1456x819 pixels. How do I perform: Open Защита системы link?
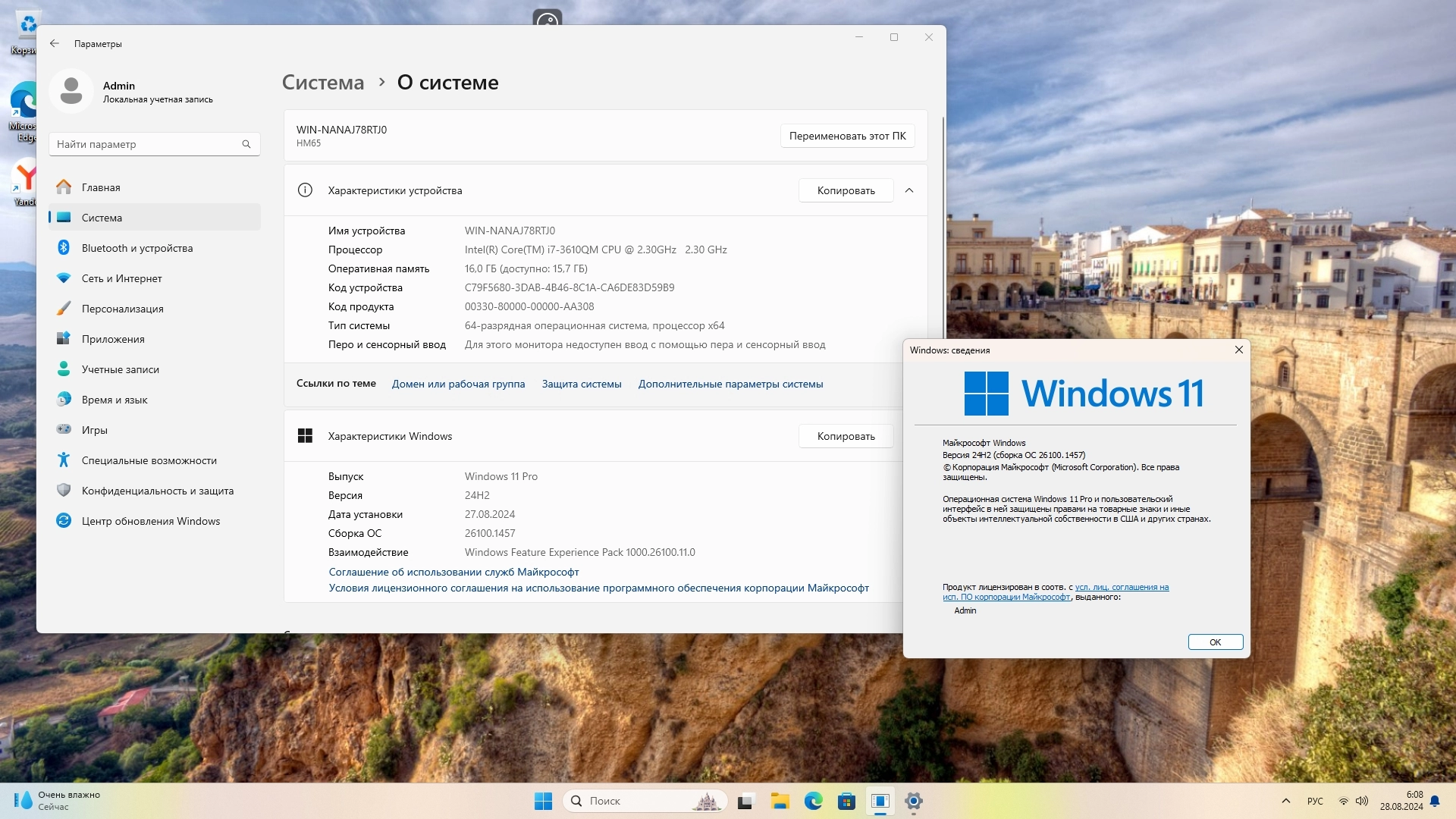point(581,384)
